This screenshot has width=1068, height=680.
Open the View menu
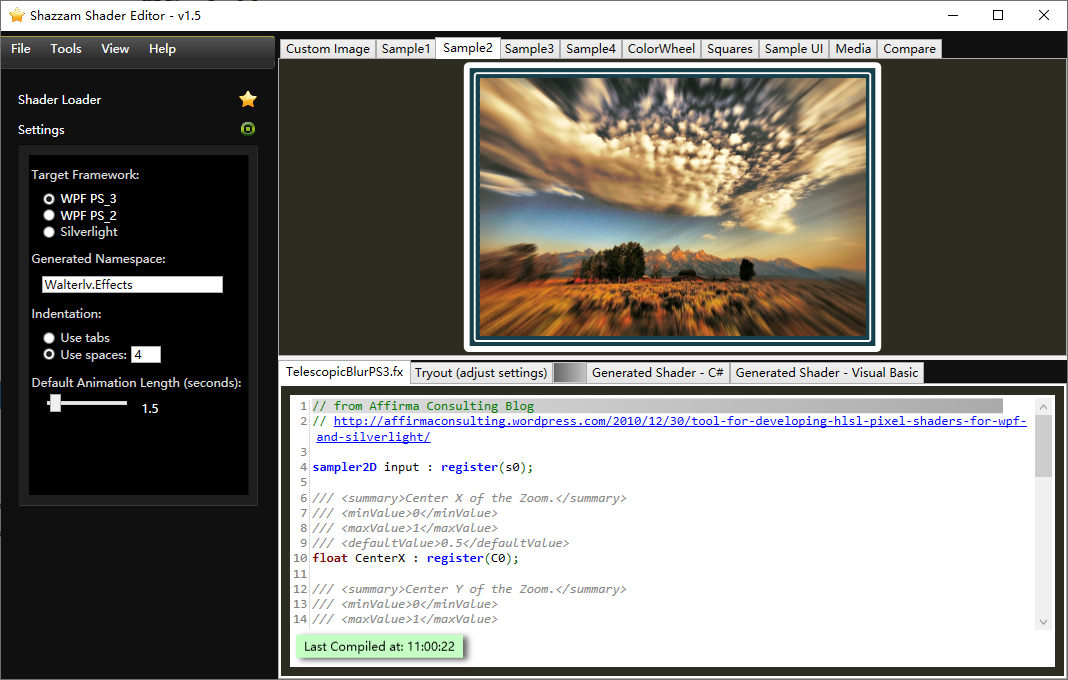pyautogui.click(x=115, y=49)
